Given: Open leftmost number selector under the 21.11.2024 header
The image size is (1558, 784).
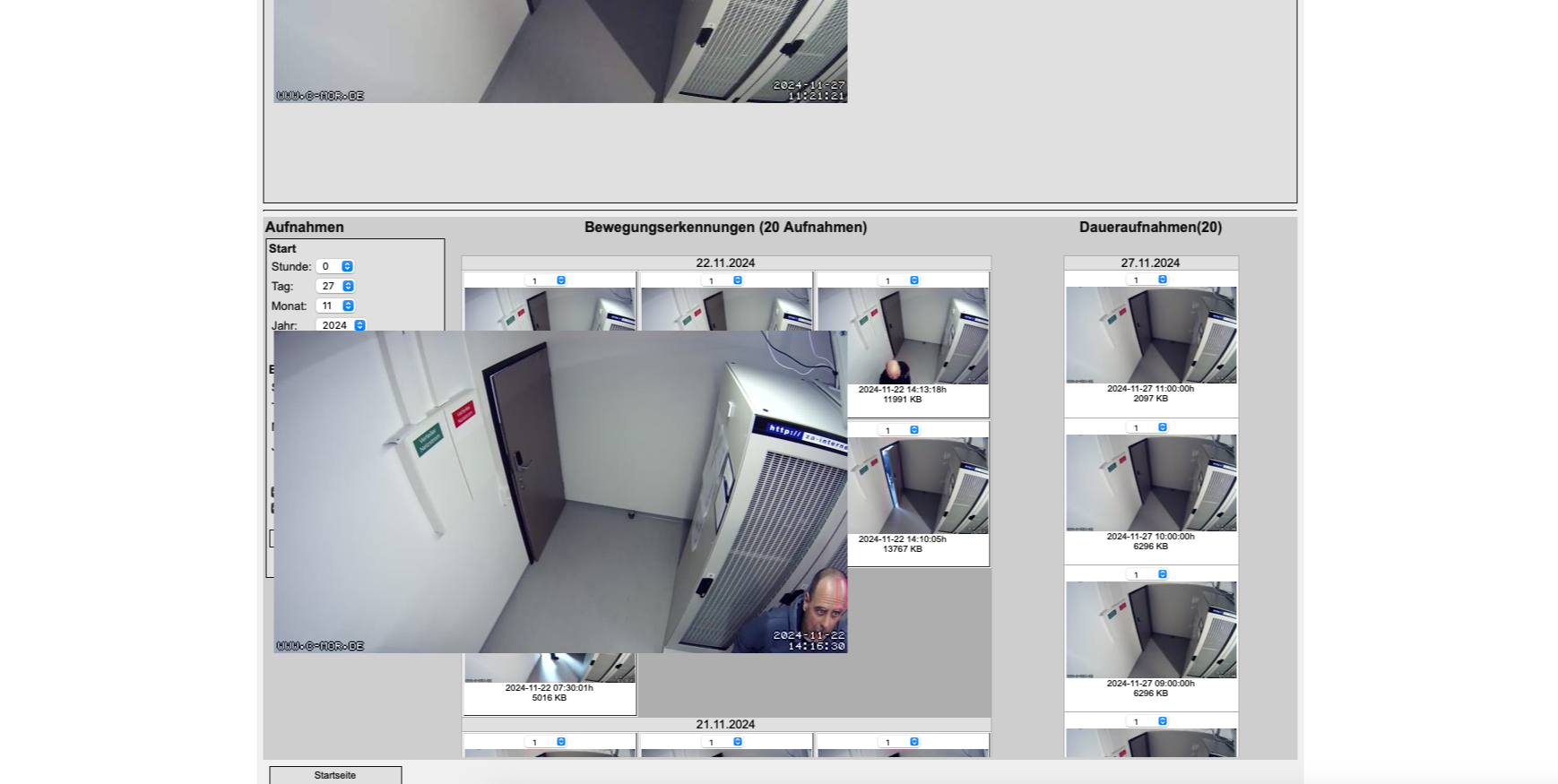Looking at the screenshot, I should [548, 742].
